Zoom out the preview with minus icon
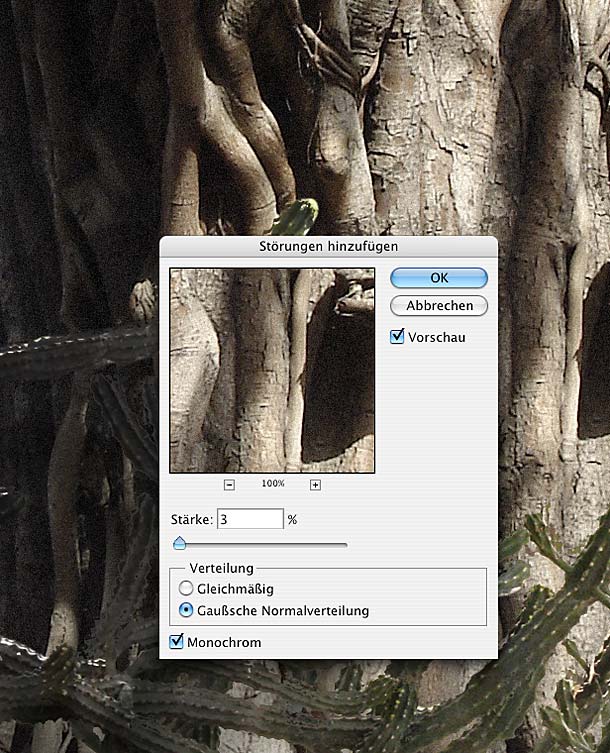This screenshot has height=753, width=610. click(x=229, y=485)
